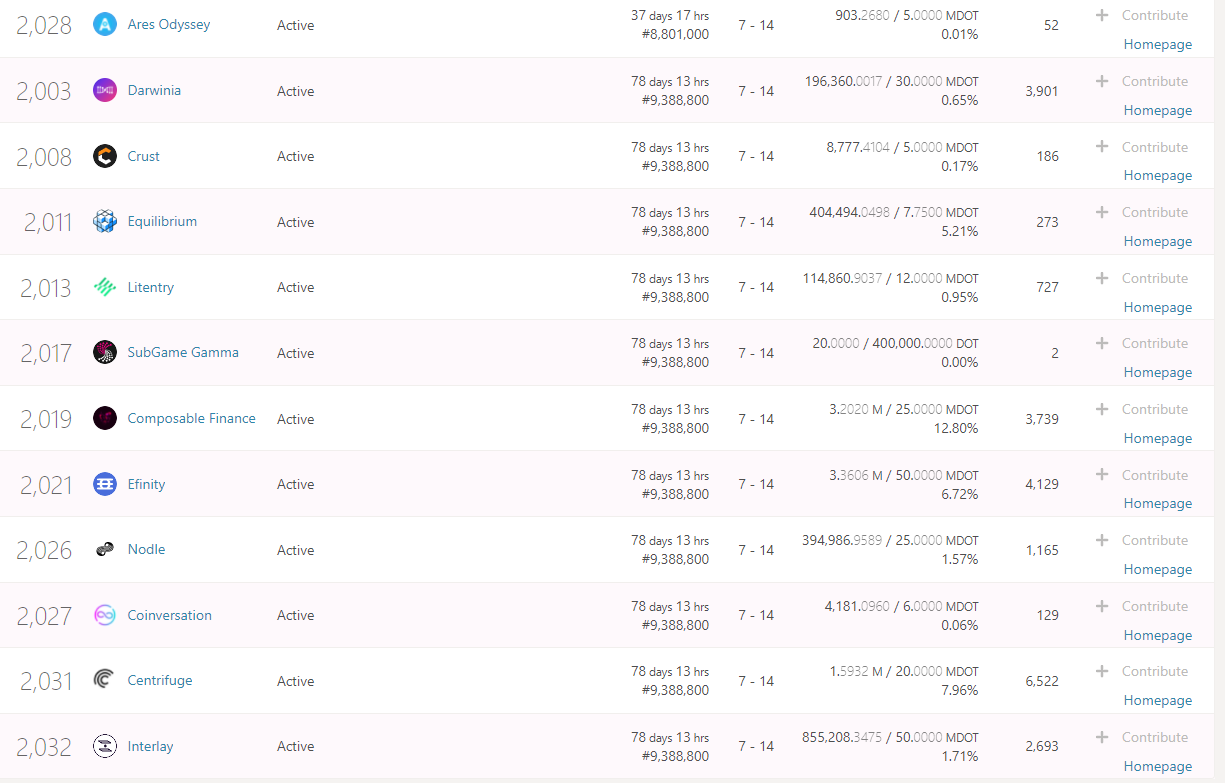Viewport: 1225px width, 783px height.
Task: Click the Darwinia logo icon
Action: tap(105, 90)
